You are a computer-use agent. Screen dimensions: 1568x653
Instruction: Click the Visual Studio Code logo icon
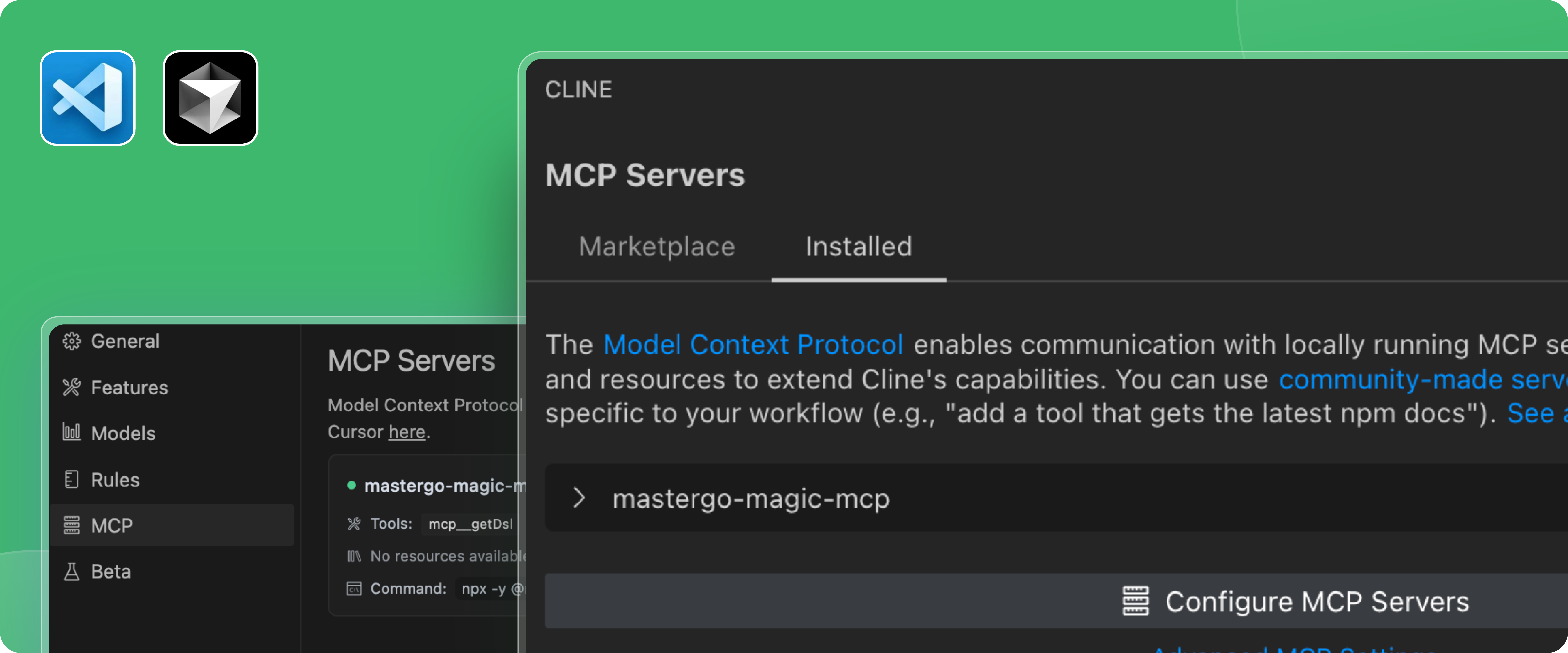click(88, 98)
